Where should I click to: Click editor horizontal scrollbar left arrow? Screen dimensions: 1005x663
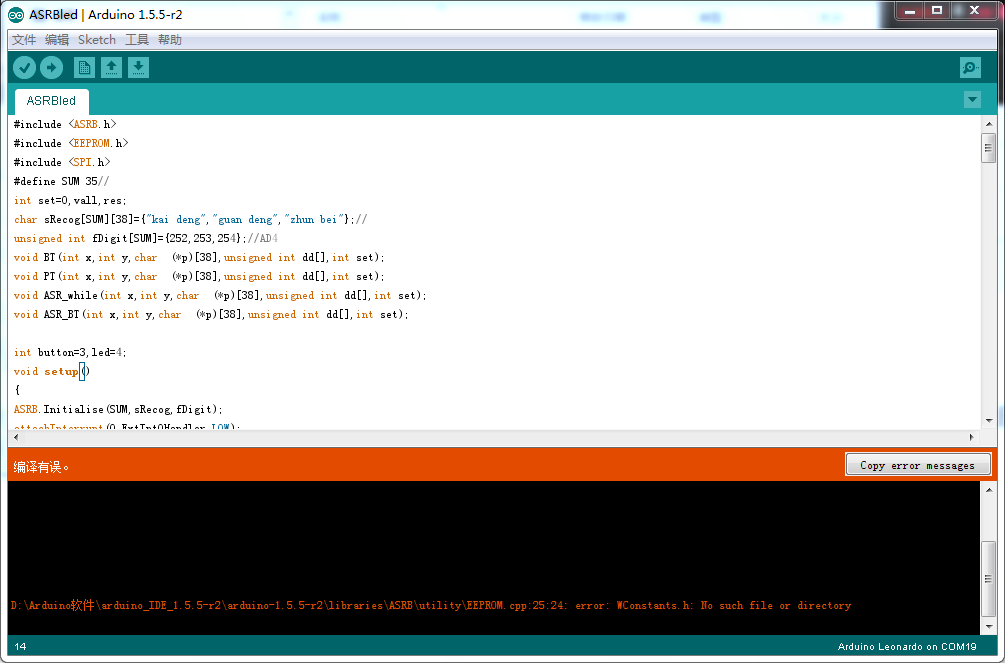coord(16,437)
